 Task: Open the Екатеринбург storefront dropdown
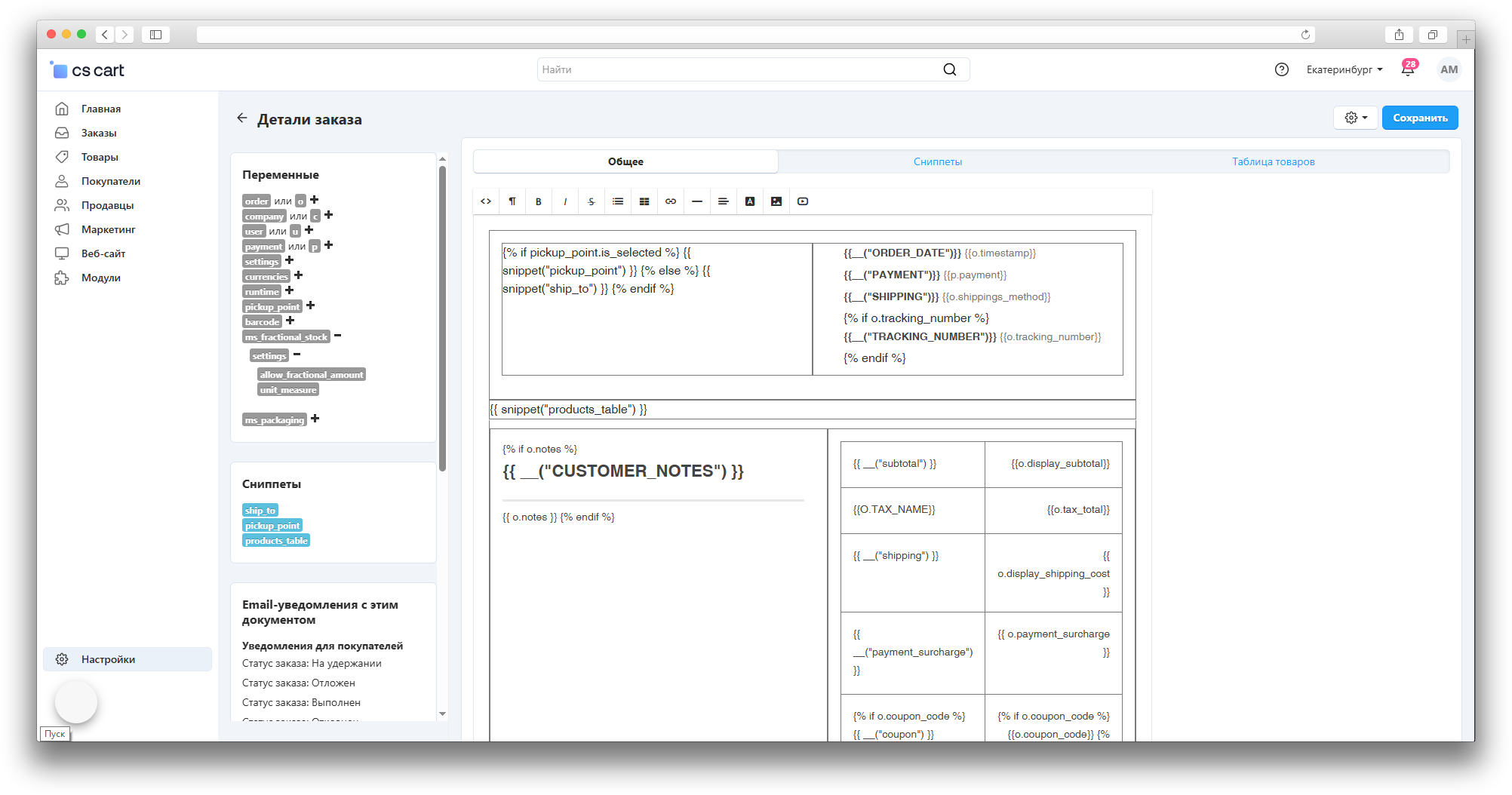[x=1344, y=69]
